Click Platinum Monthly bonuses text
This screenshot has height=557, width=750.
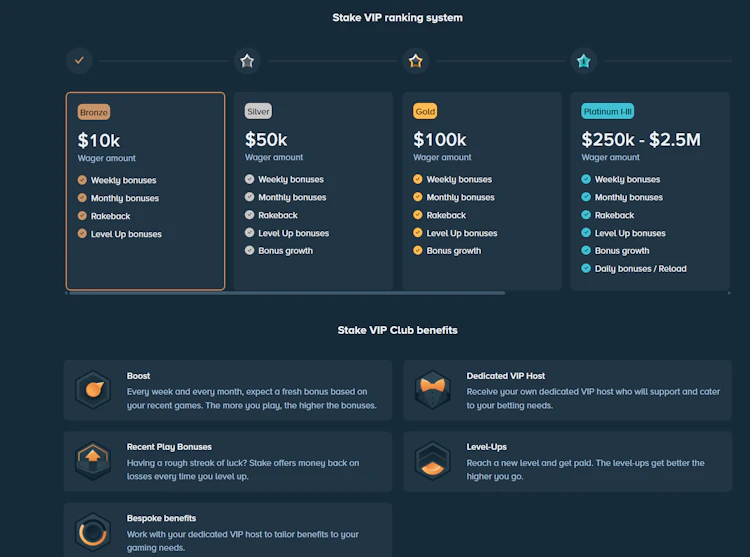click(629, 197)
